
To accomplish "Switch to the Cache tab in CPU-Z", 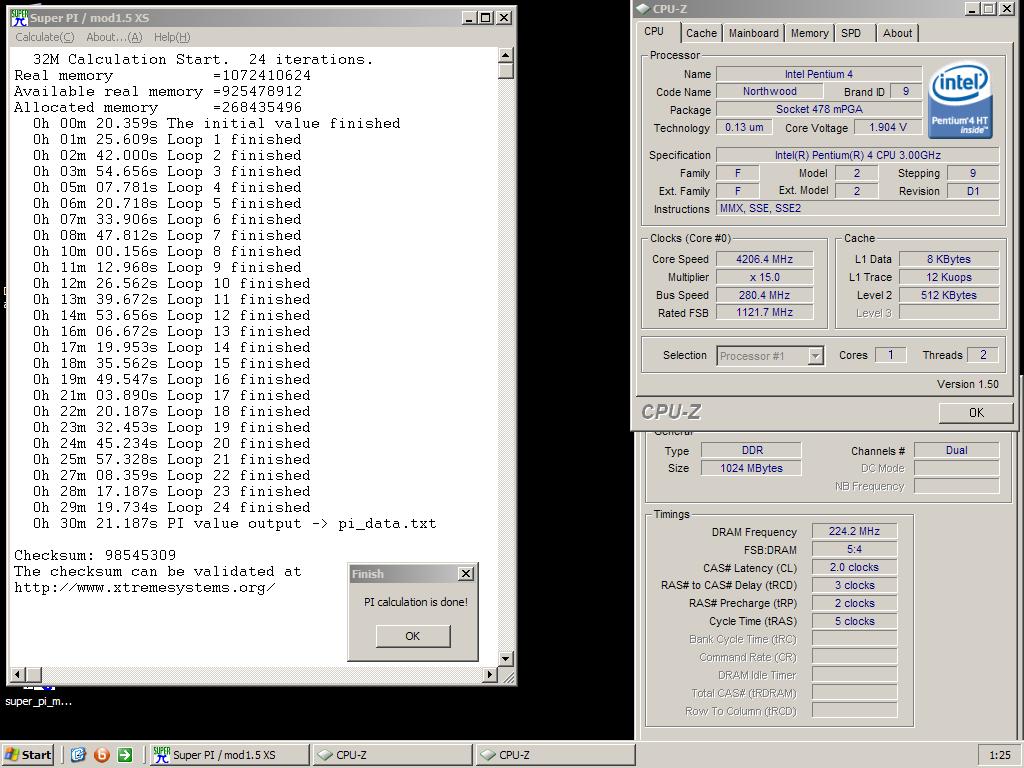I will click(701, 33).
